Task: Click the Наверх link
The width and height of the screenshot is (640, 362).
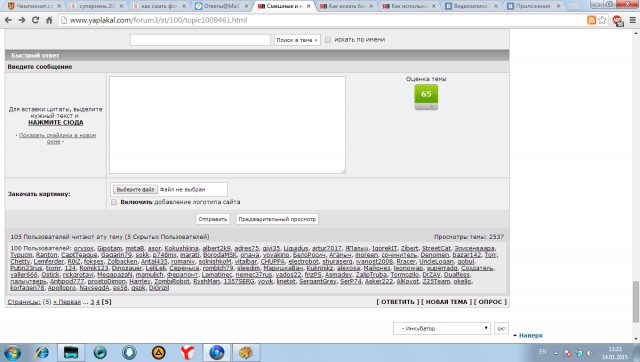Action: pyautogui.click(x=531, y=335)
